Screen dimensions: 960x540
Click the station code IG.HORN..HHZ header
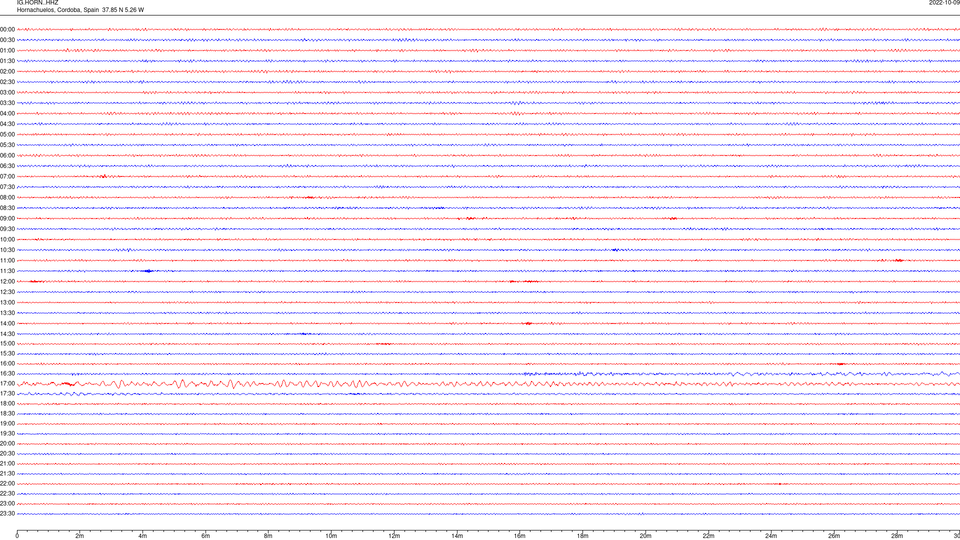pyautogui.click(x=37, y=2)
